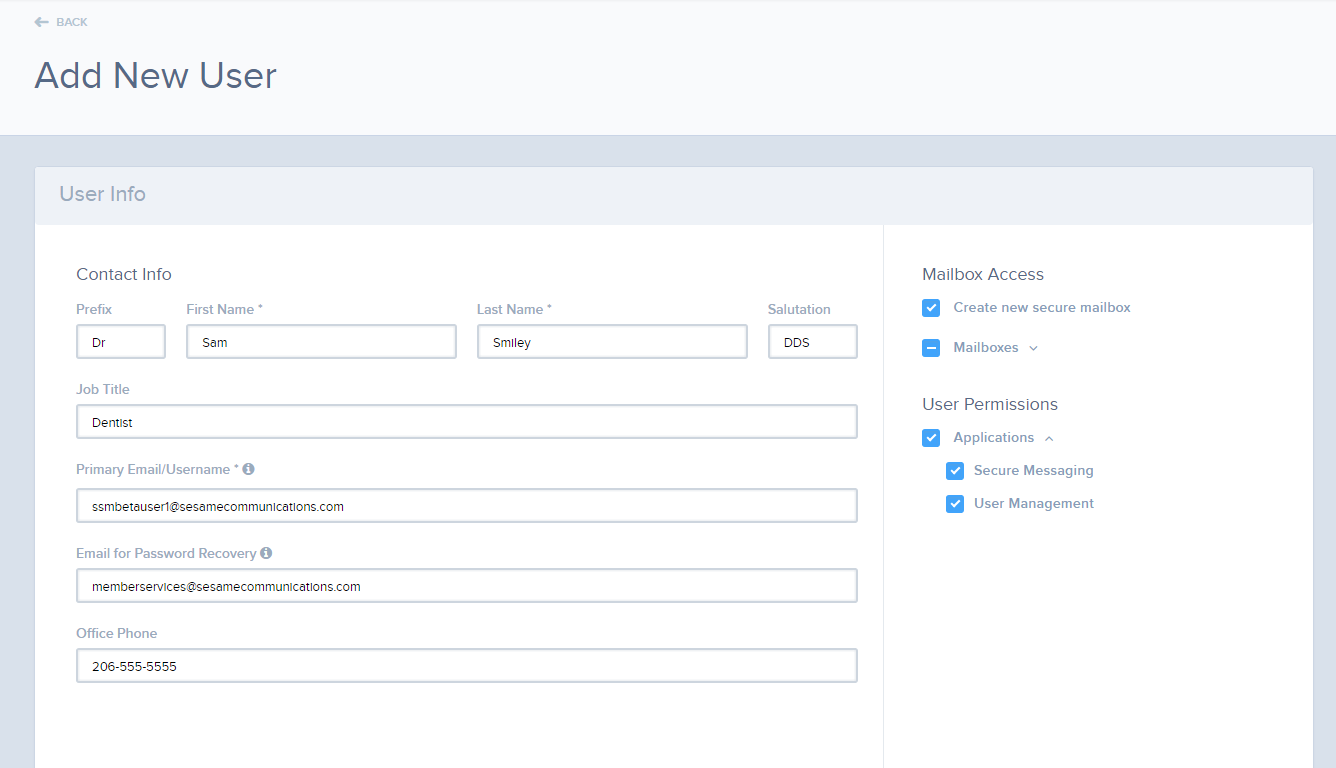
Task: Click the Mailbox Access heading
Action: click(983, 274)
